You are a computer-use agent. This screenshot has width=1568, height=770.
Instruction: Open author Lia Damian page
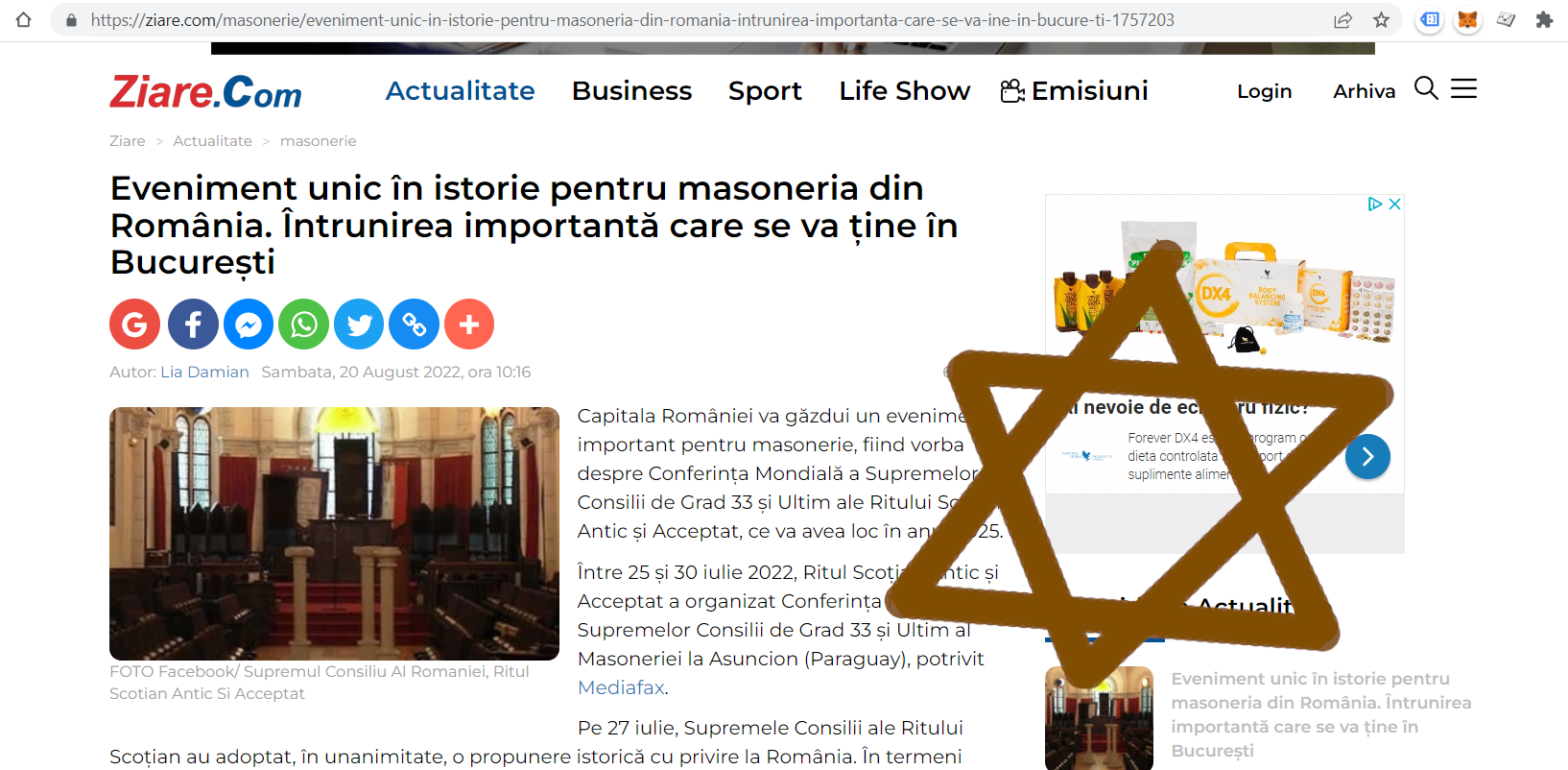click(205, 372)
